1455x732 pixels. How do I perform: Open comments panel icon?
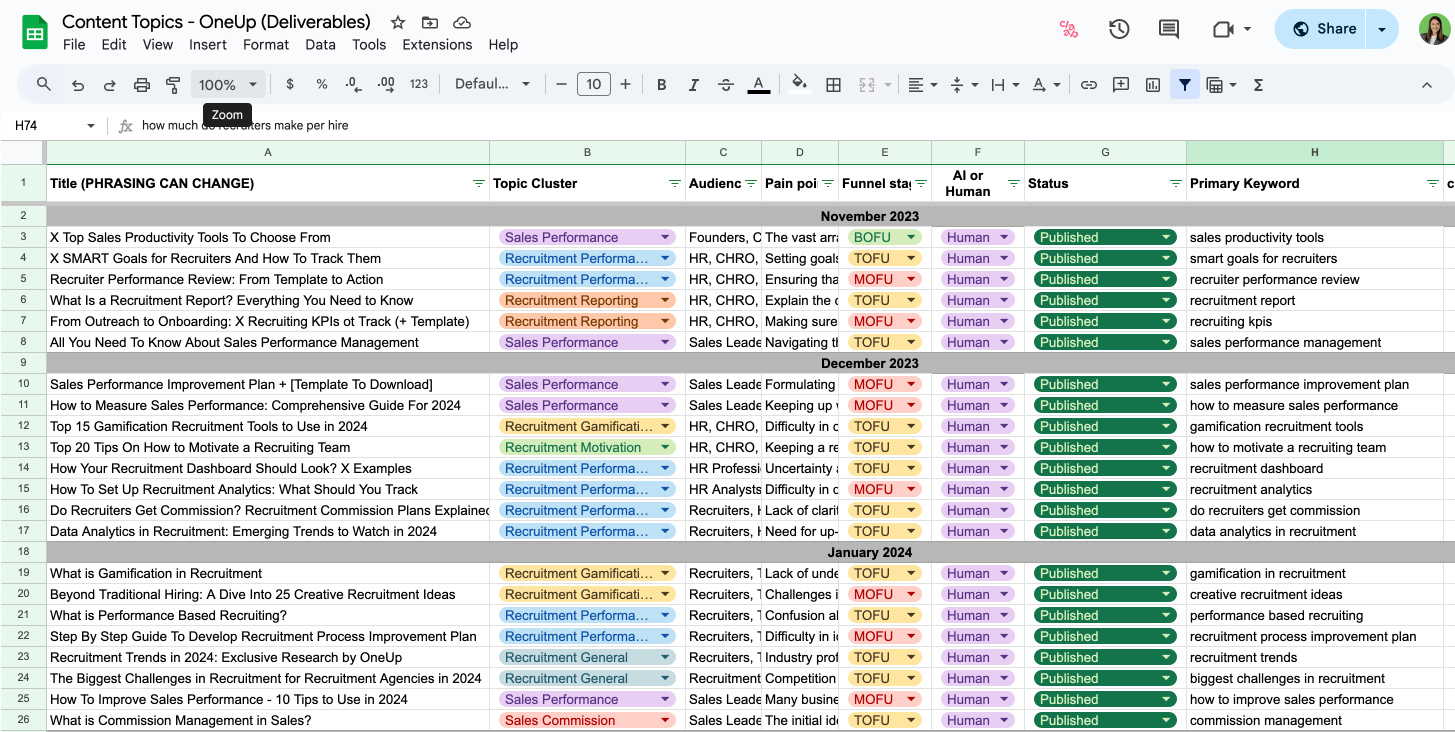1168,29
